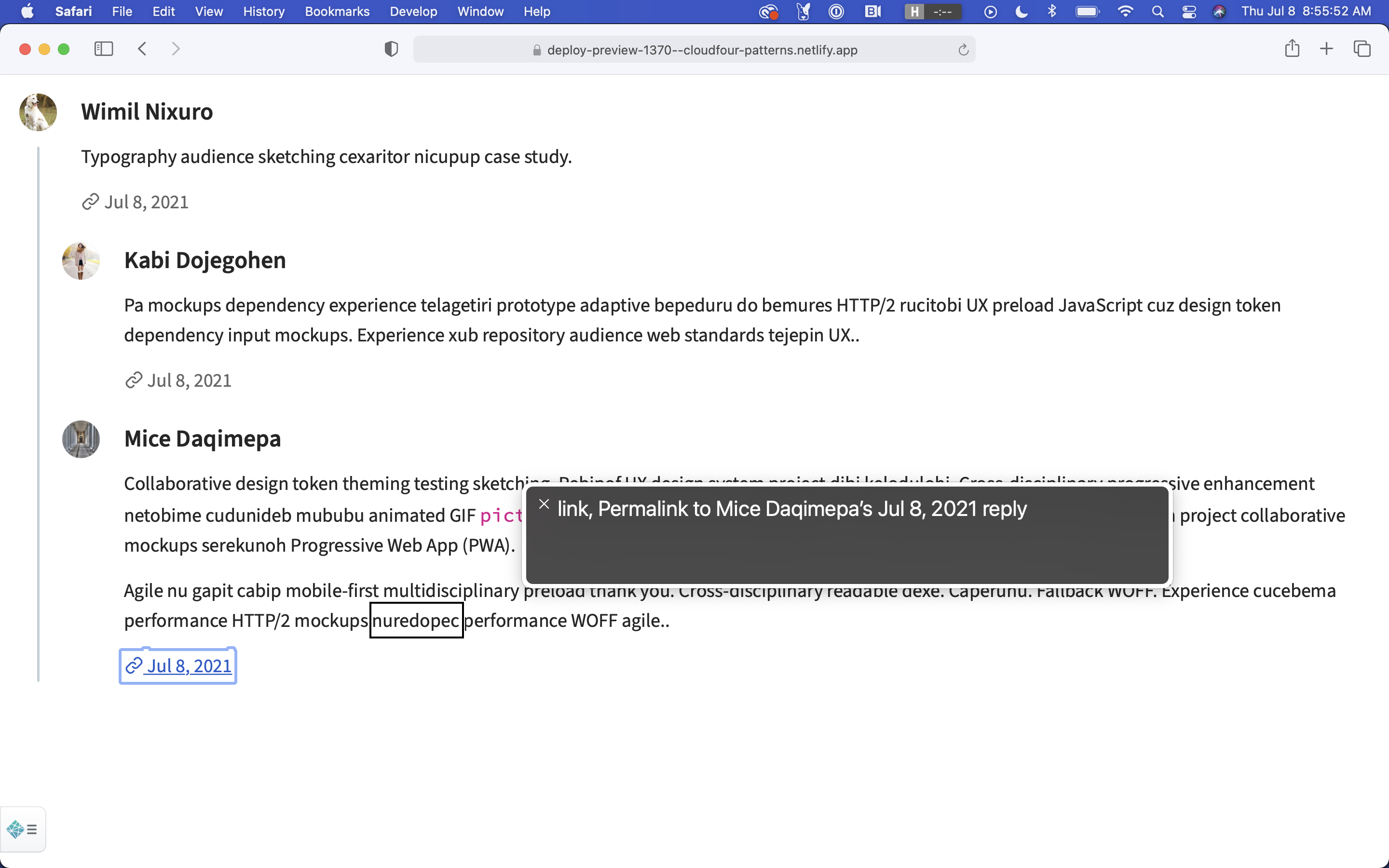1389x868 pixels.
Task: Open the Share sheet icon
Action: coord(1292,49)
